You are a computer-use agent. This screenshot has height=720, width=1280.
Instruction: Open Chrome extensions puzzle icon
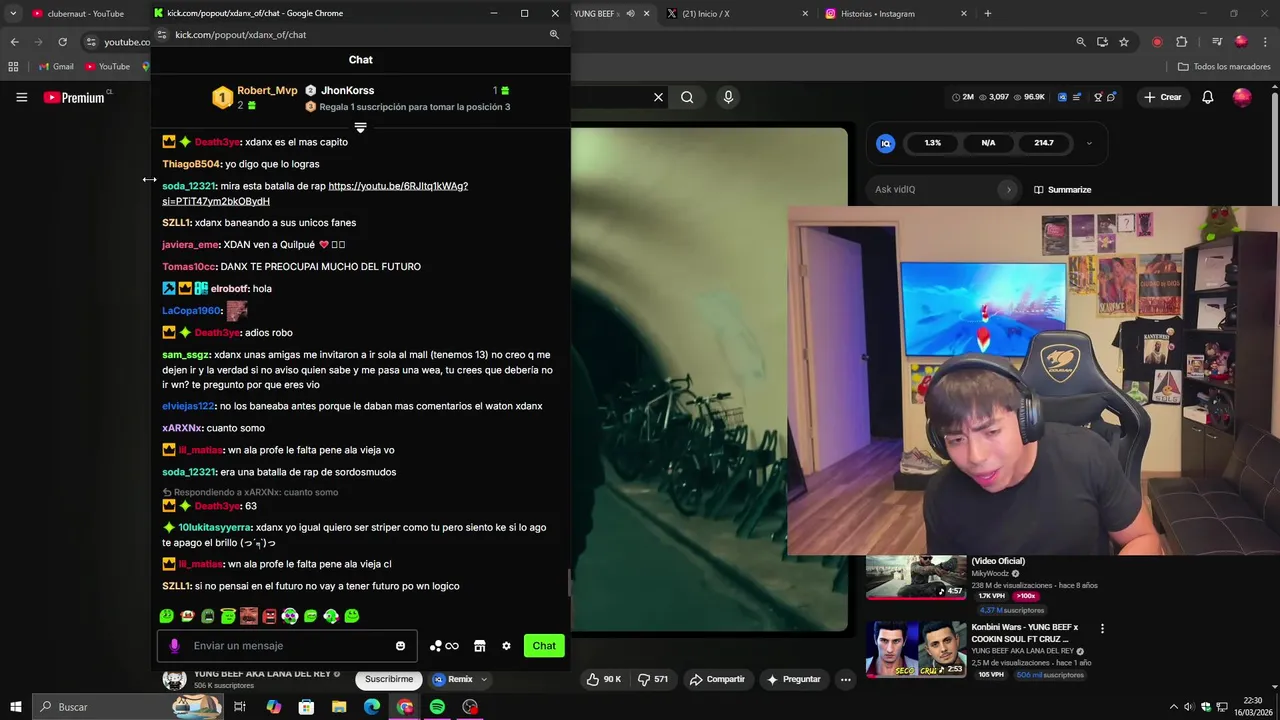click(1182, 42)
